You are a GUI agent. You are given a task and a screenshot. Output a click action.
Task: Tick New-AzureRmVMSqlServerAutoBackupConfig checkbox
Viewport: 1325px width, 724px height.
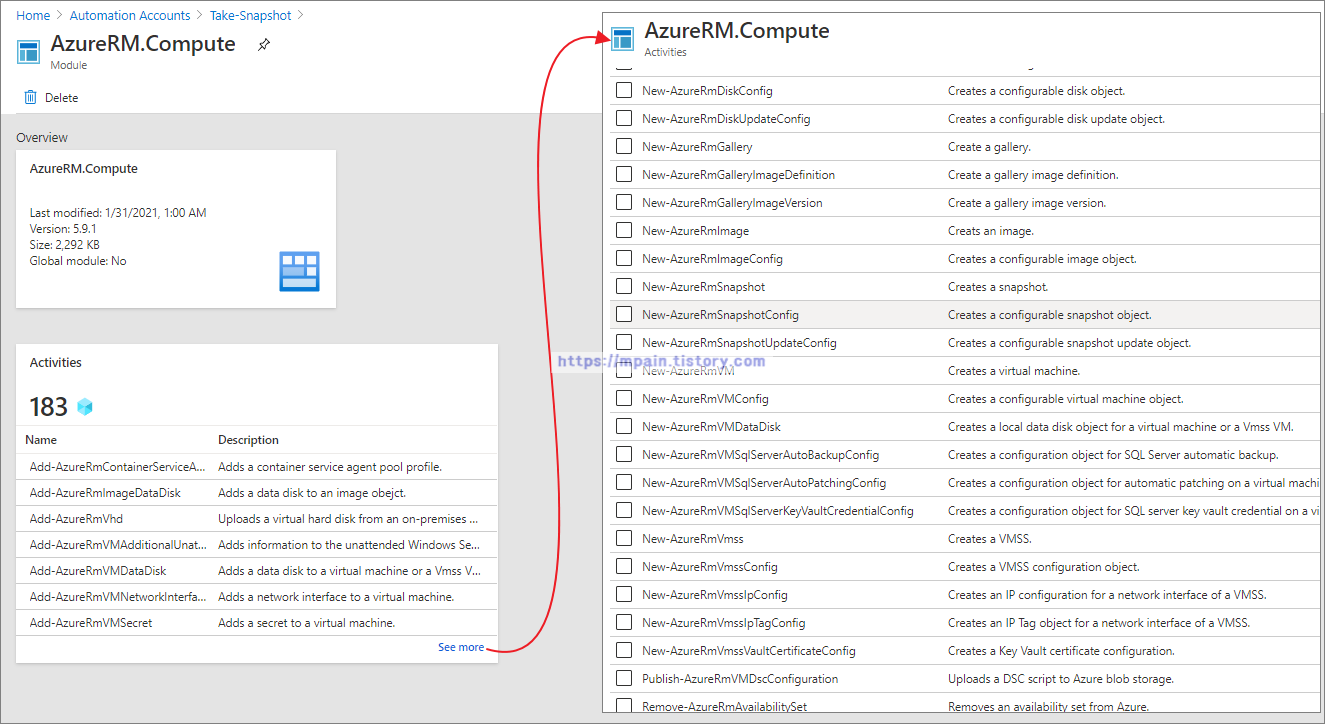click(624, 454)
